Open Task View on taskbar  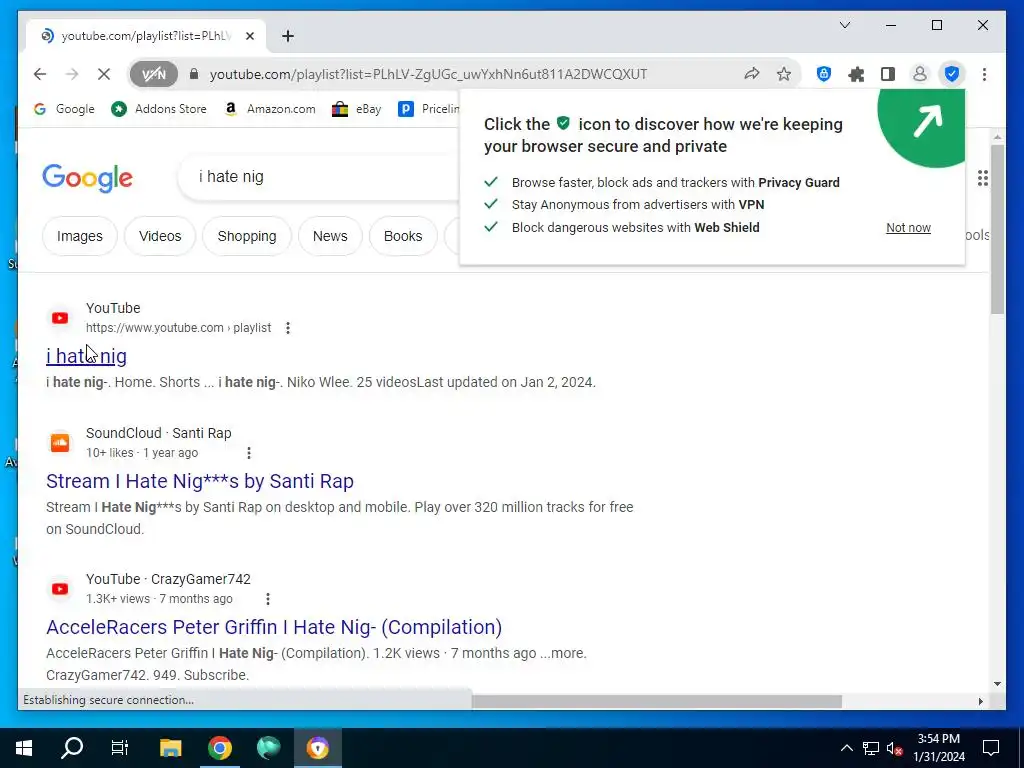point(120,748)
